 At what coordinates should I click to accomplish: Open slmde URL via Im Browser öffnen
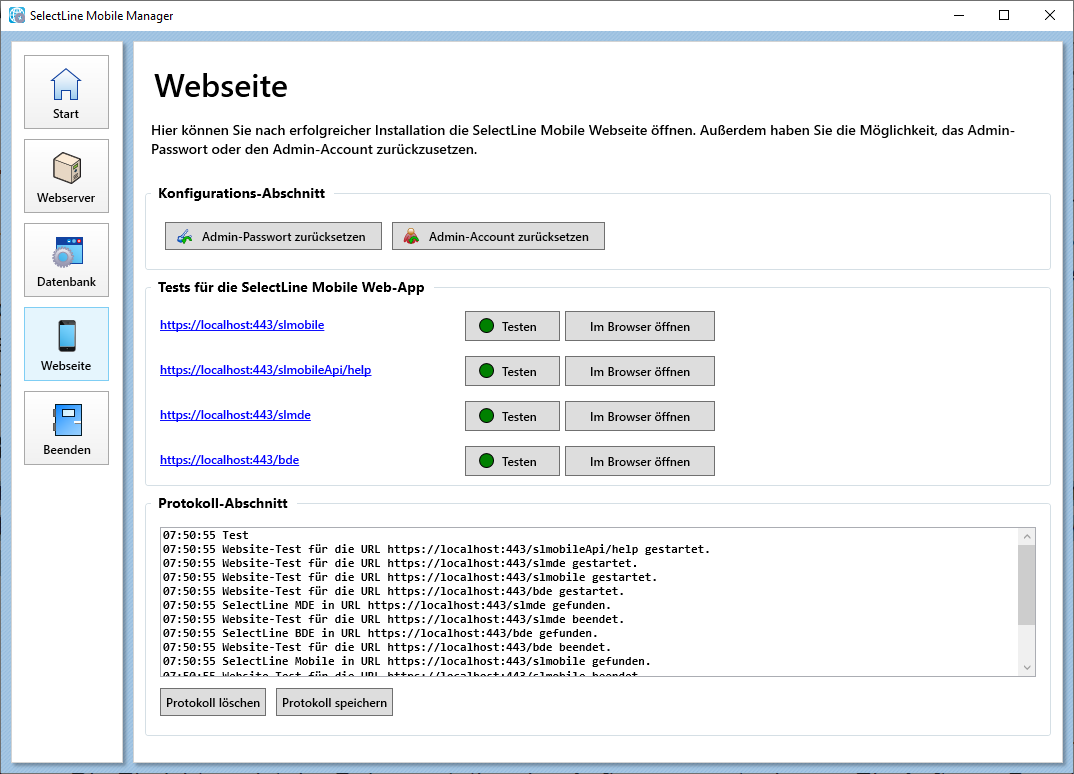tap(640, 416)
